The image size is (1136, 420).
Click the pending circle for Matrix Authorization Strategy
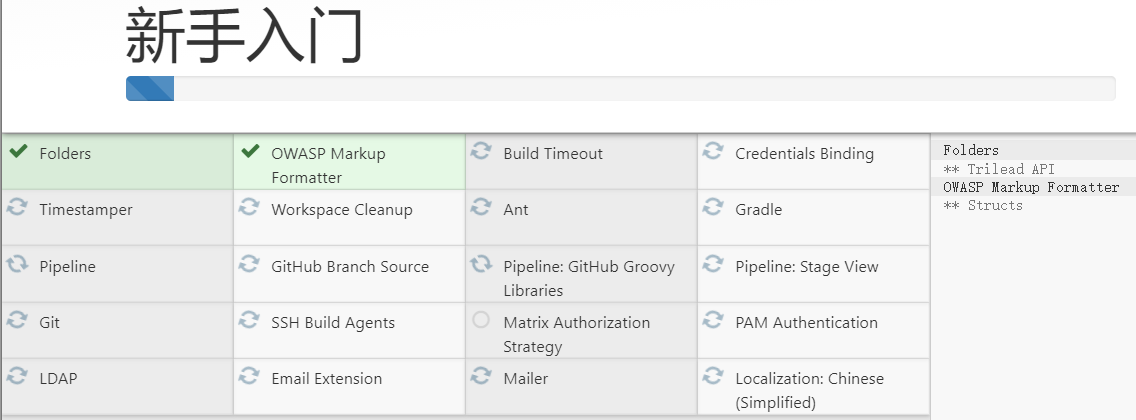(480, 320)
